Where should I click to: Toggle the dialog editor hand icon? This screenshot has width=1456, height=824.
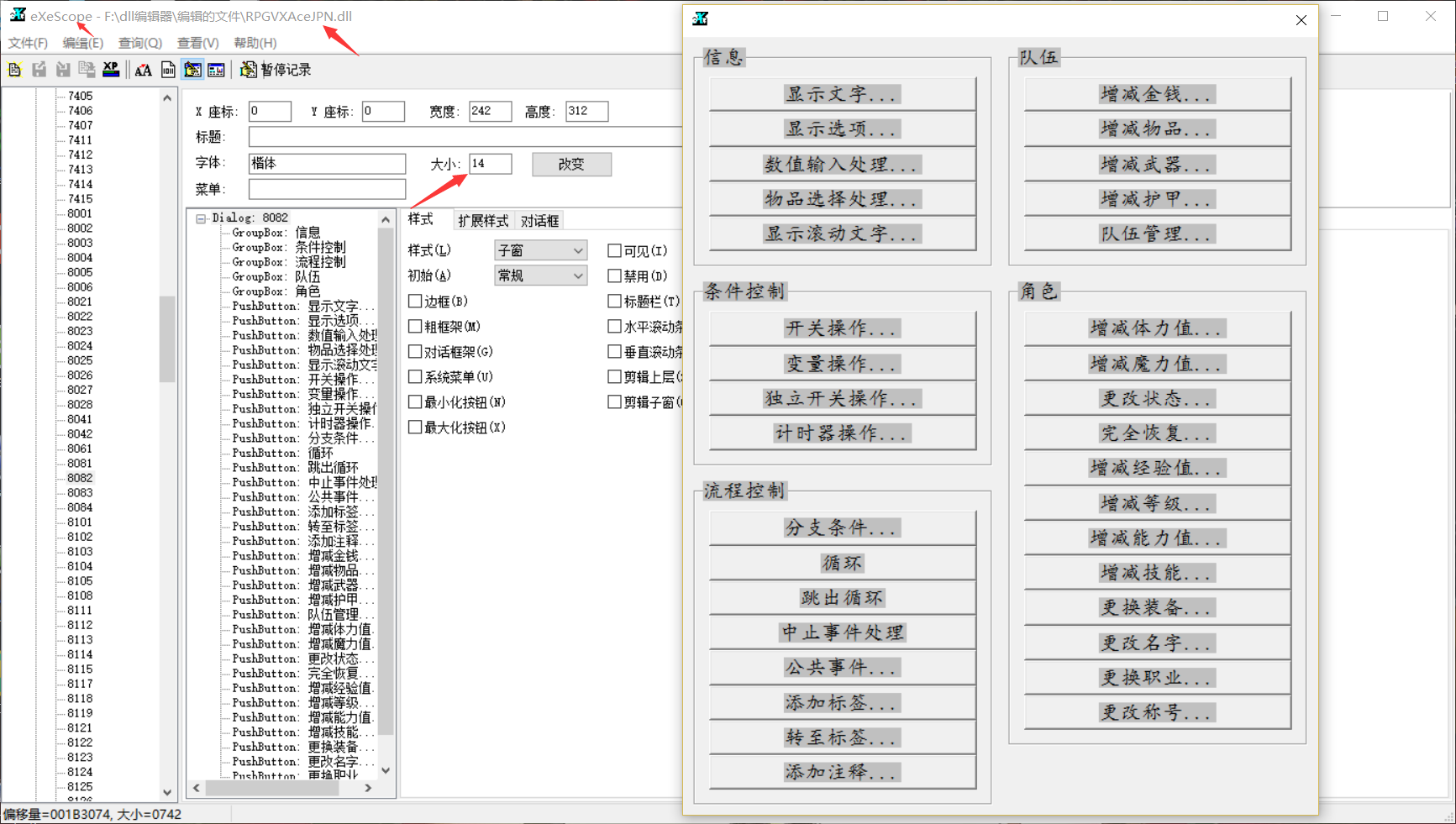[192, 70]
